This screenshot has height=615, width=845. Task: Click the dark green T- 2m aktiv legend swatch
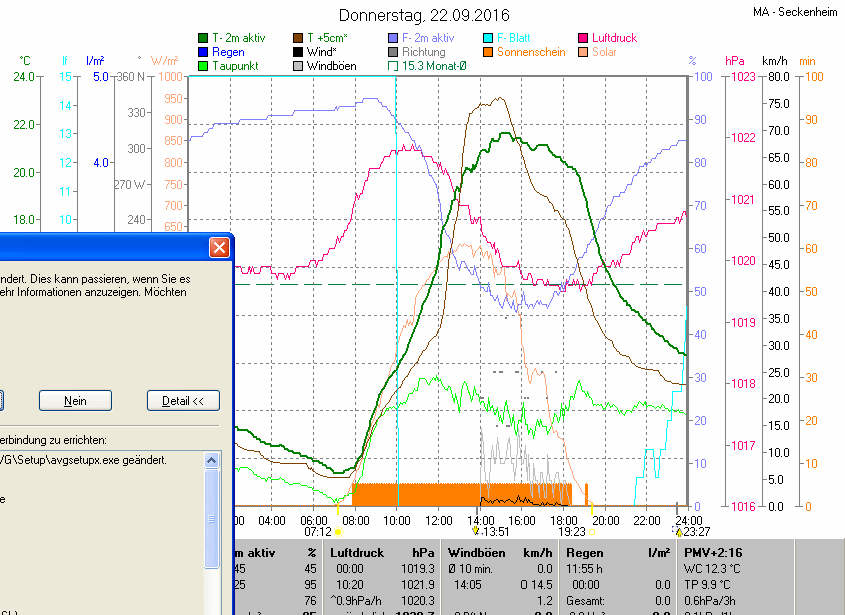coord(203,38)
